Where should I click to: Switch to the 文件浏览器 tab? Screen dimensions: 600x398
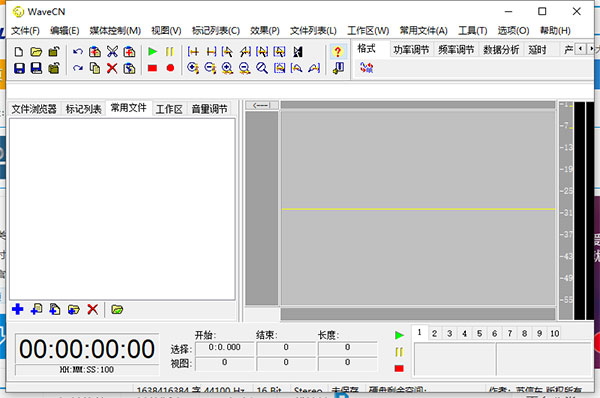point(34,109)
